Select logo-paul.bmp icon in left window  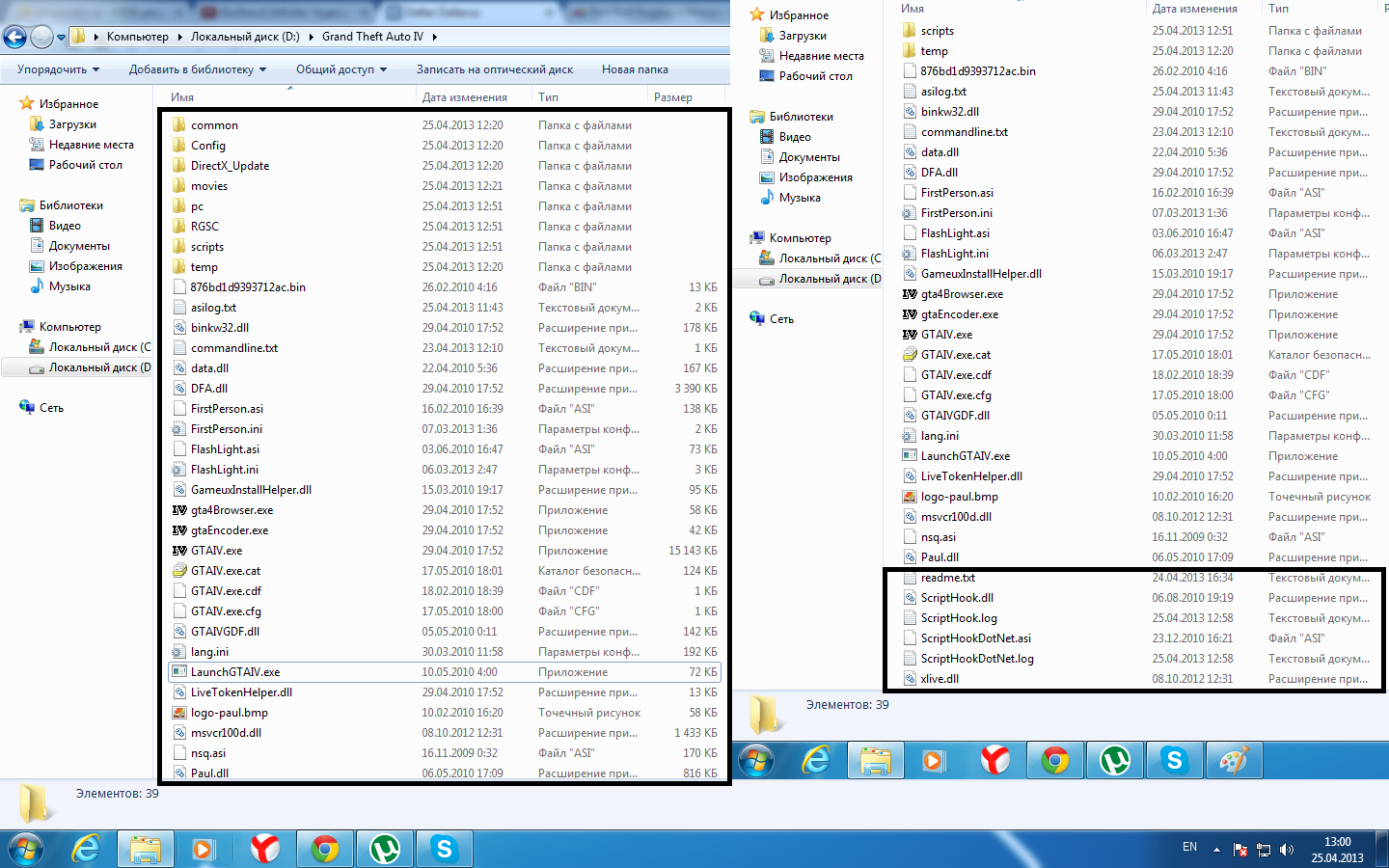pyautogui.click(x=179, y=713)
